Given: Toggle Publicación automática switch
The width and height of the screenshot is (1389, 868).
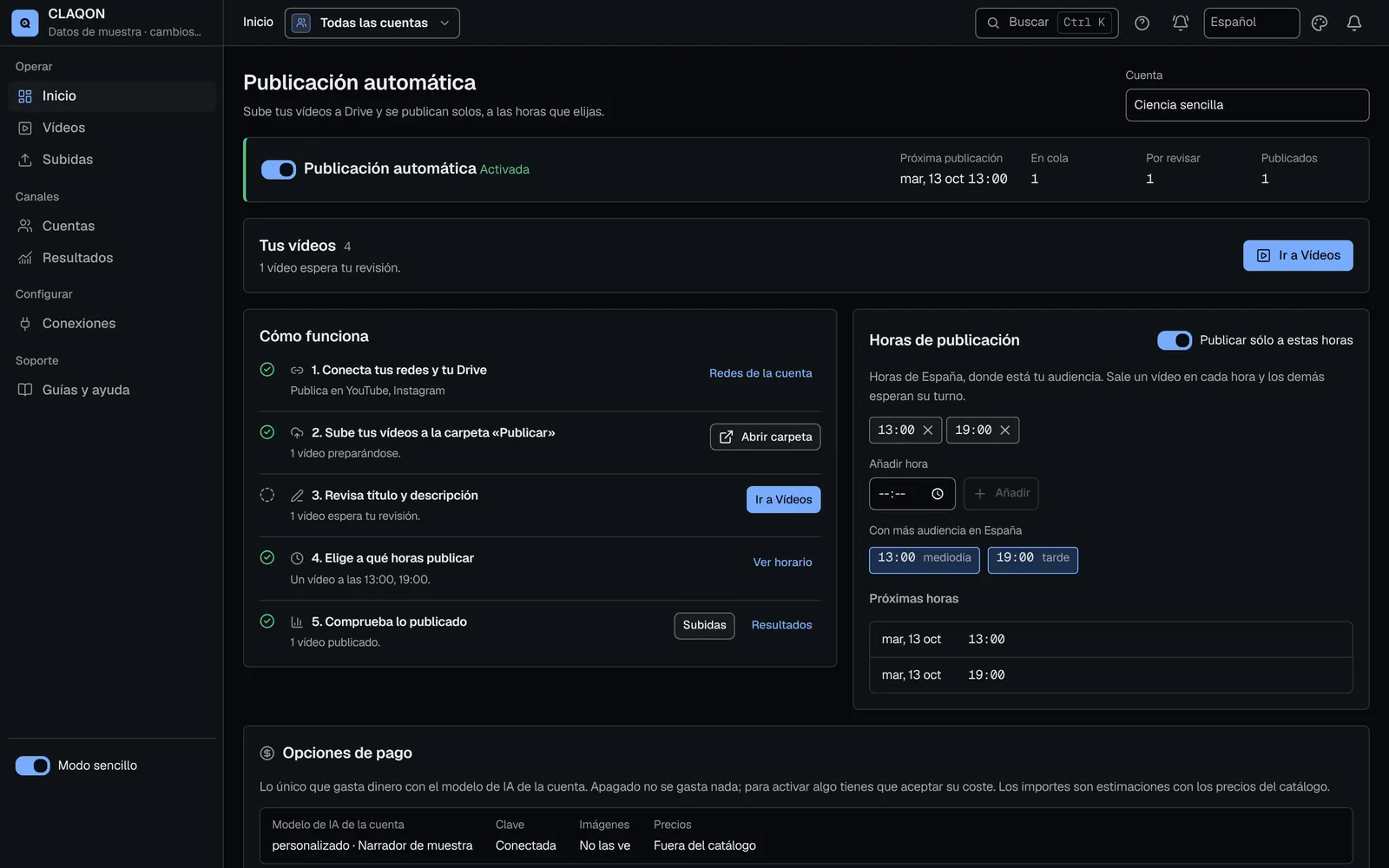Looking at the screenshot, I should (x=279, y=169).
